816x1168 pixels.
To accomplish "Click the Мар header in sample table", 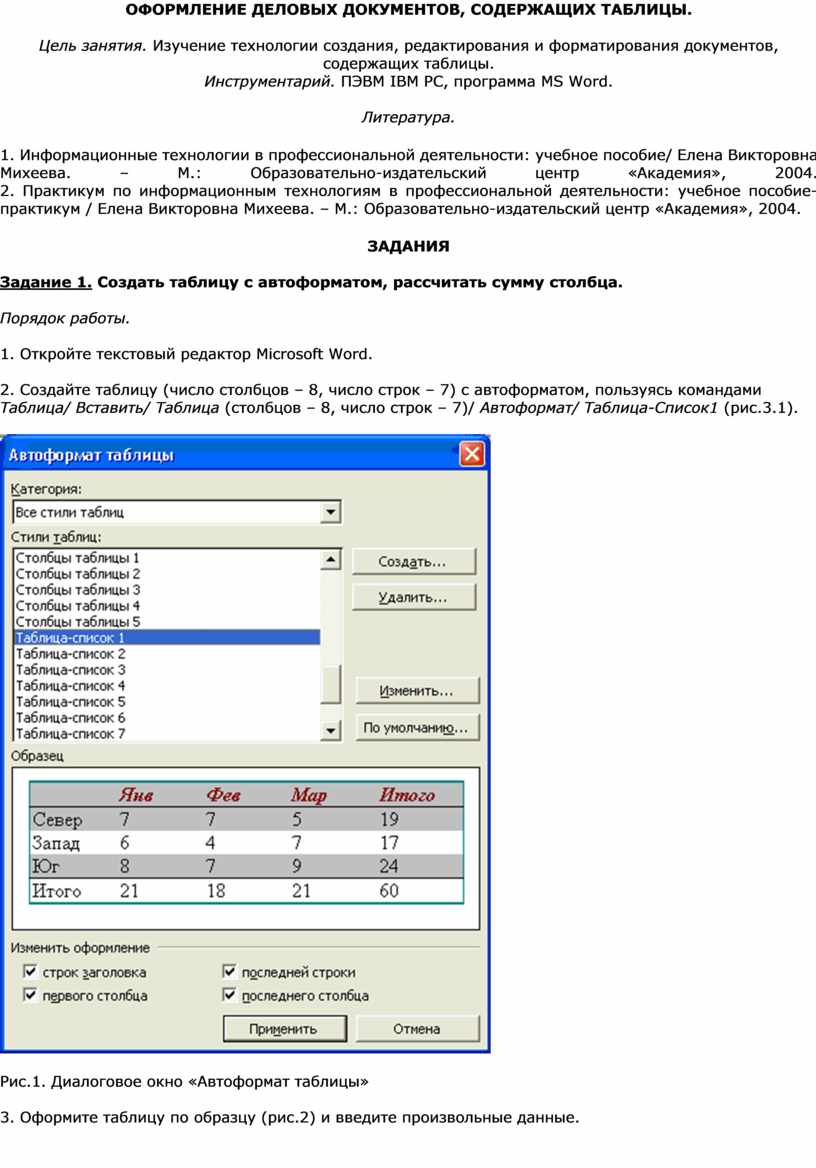I will click(309, 796).
